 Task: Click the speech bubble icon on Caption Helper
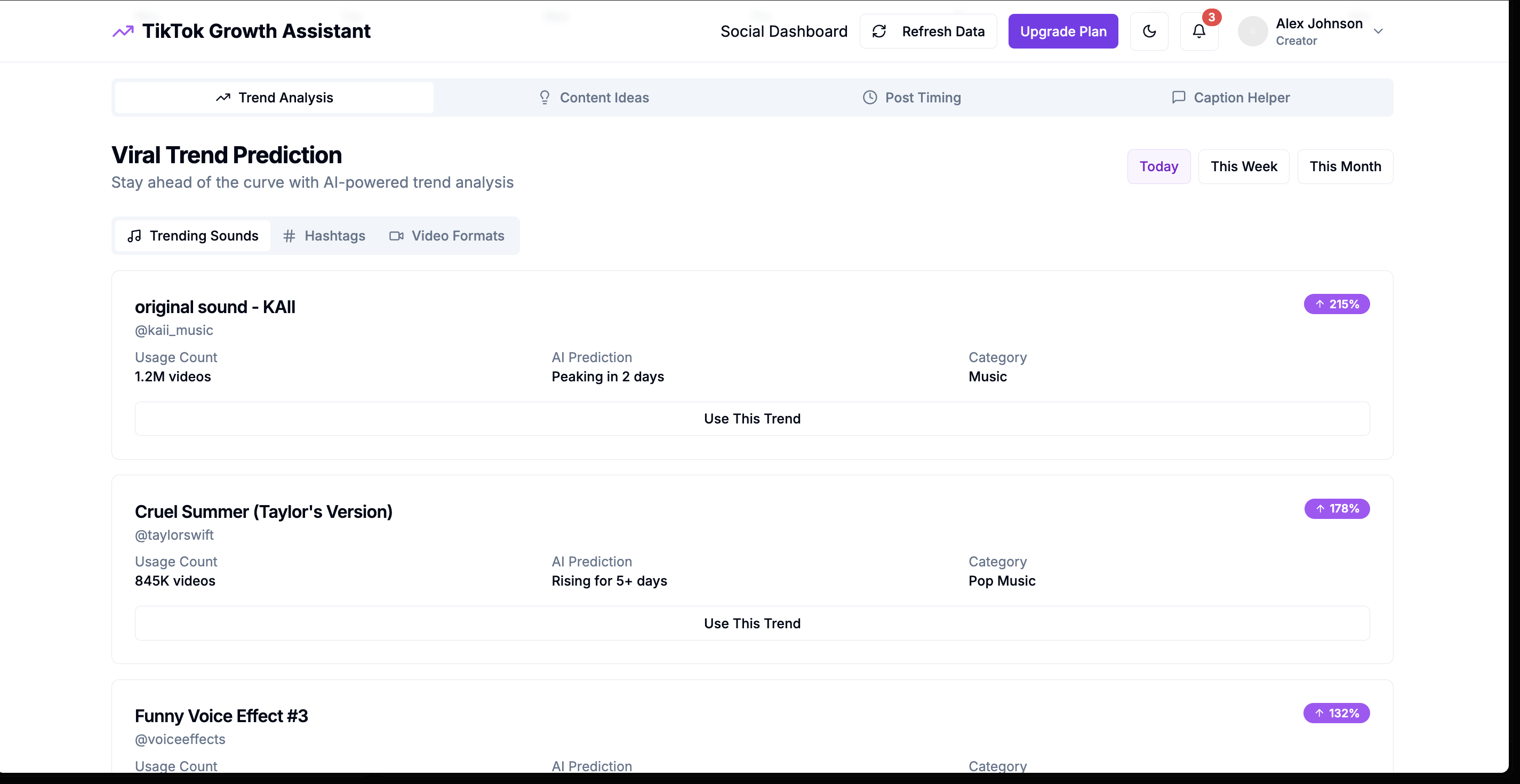pos(1178,98)
